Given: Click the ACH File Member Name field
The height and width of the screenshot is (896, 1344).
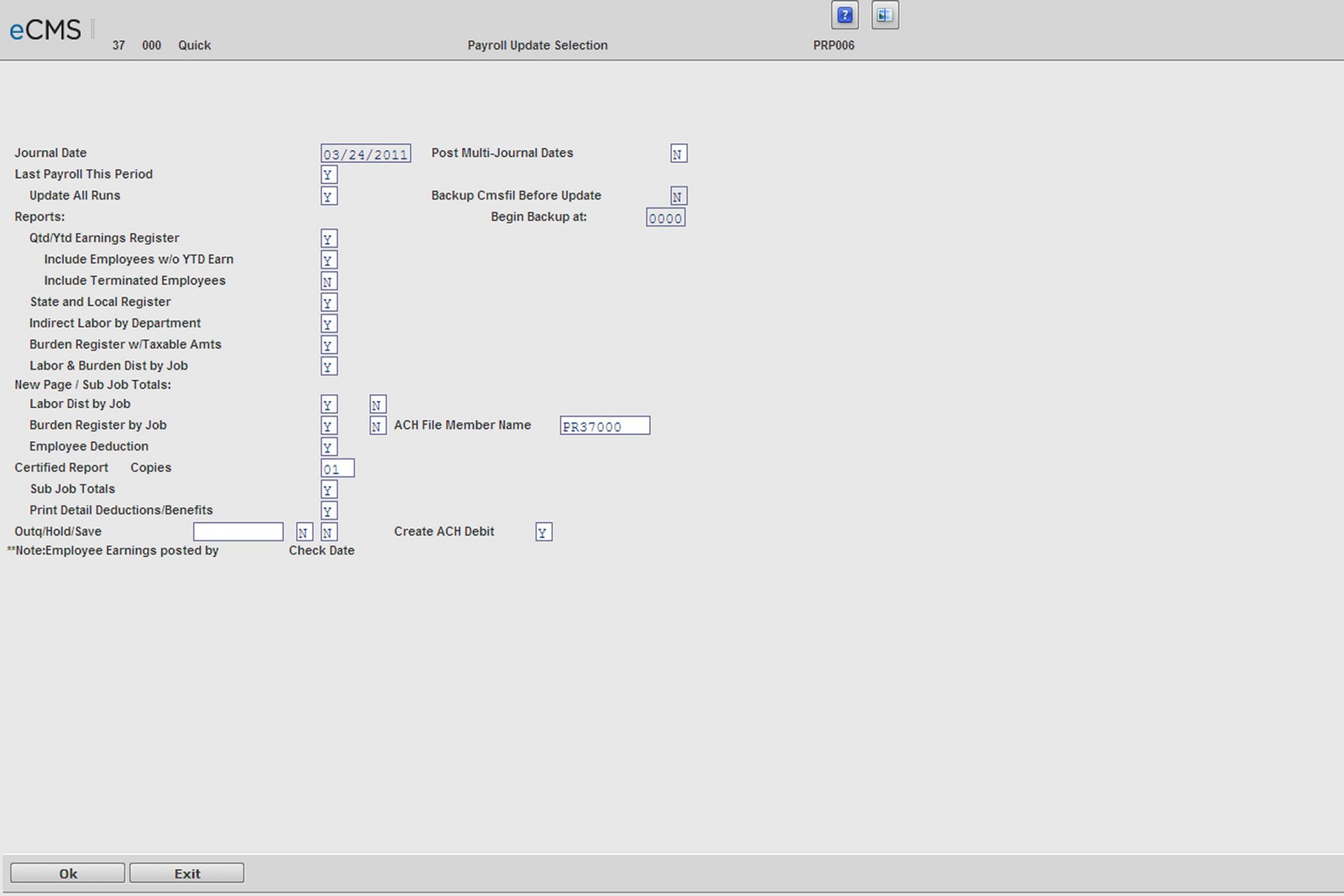Looking at the screenshot, I should (605, 425).
